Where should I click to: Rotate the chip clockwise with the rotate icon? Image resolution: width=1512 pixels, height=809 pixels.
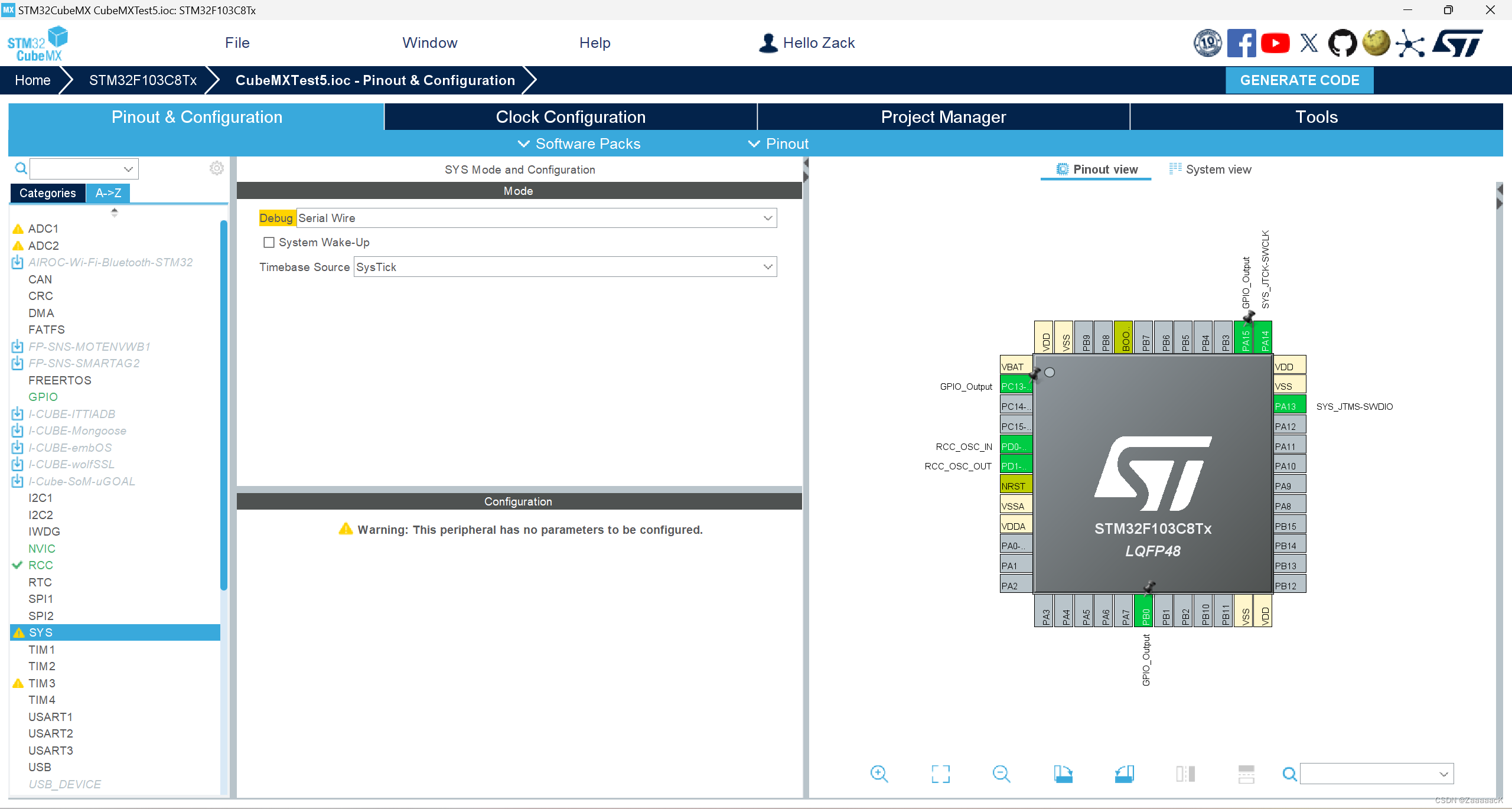(x=1063, y=774)
